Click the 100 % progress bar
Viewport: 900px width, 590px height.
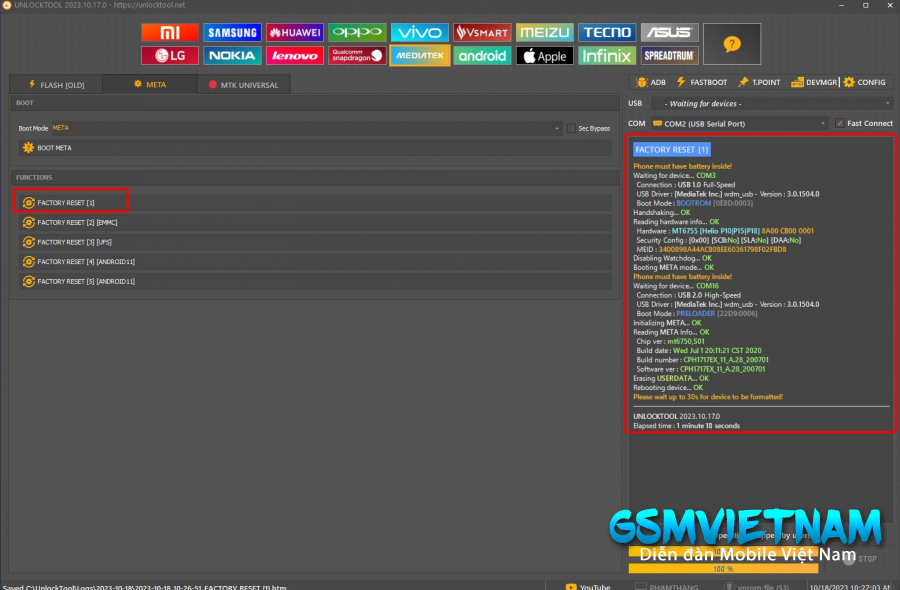(x=723, y=569)
